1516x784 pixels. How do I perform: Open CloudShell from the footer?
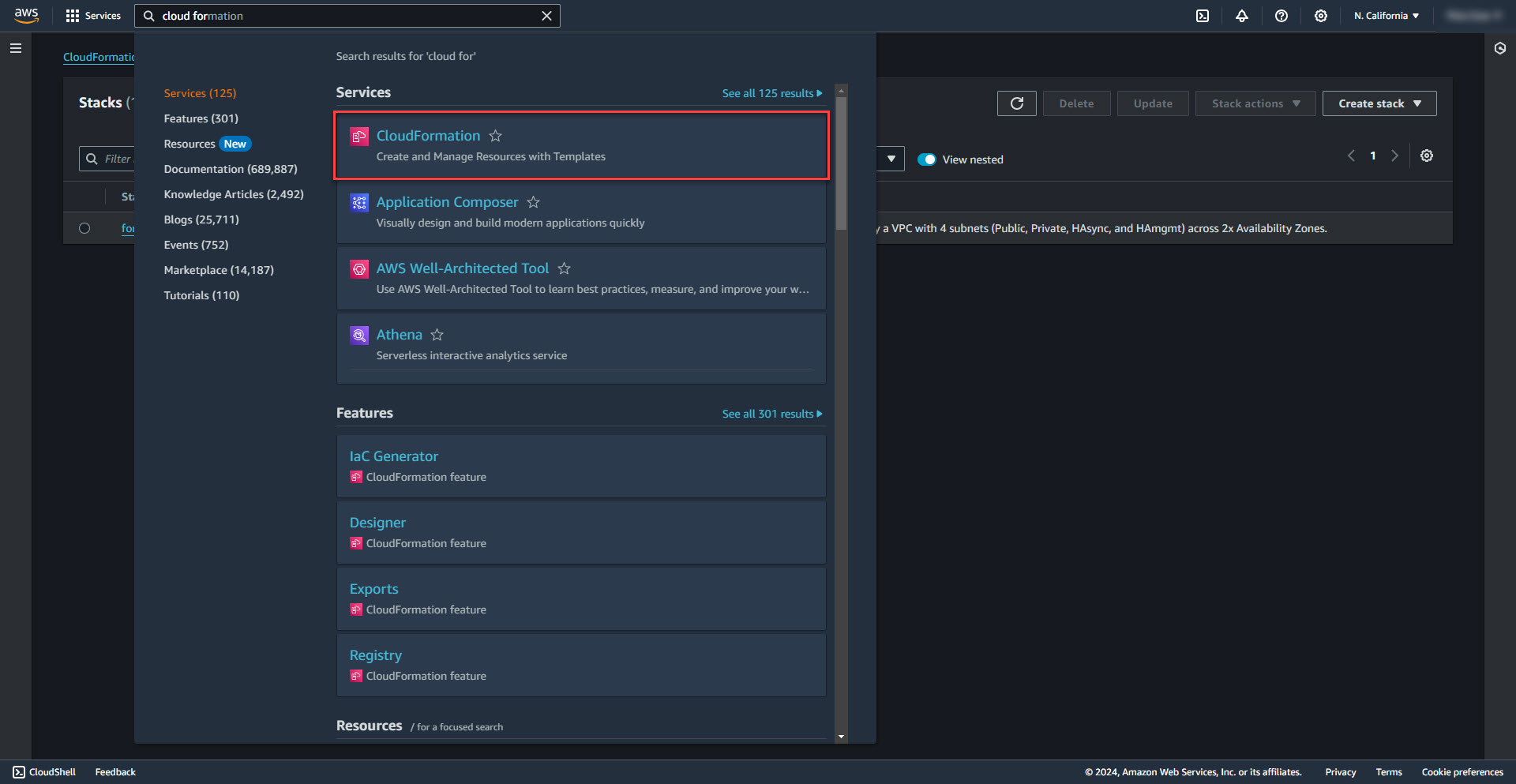coord(44,772)
